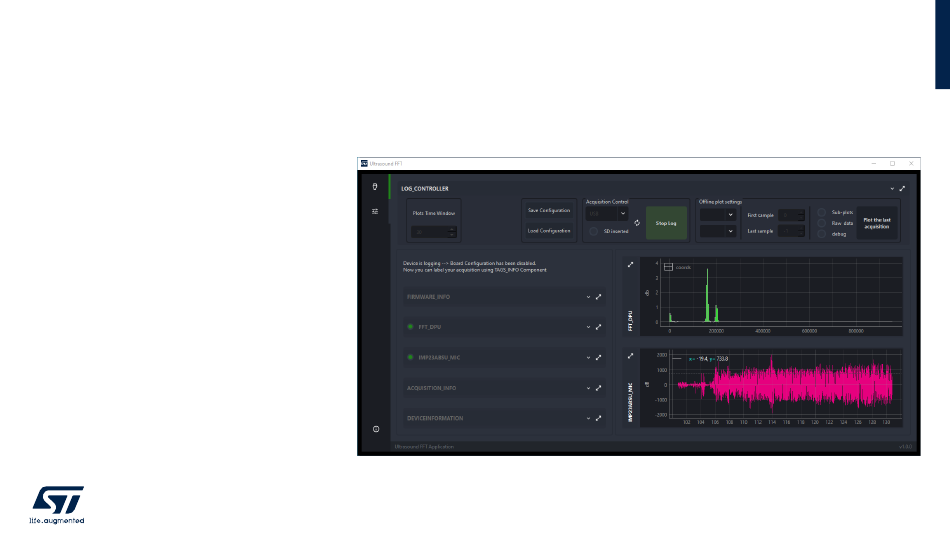This screenshot has width=950, height=534.
Task: Toggle the SD inserted option
Action: click(x=593, y=232)
